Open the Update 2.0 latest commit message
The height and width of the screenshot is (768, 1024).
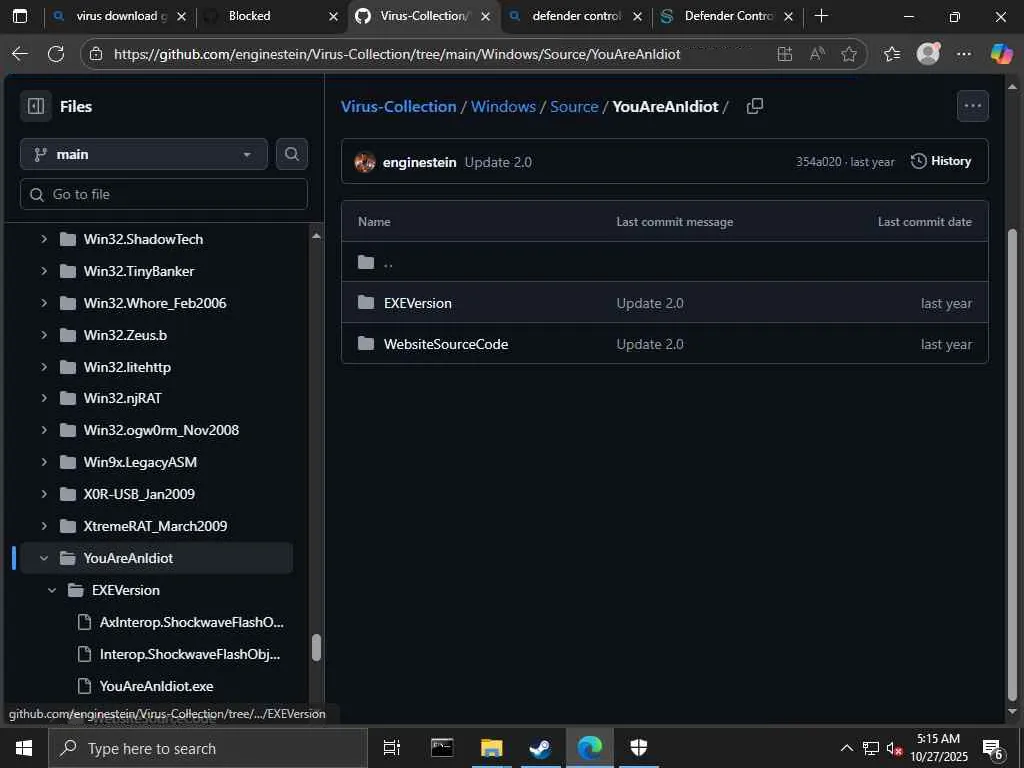click(498, 162)
